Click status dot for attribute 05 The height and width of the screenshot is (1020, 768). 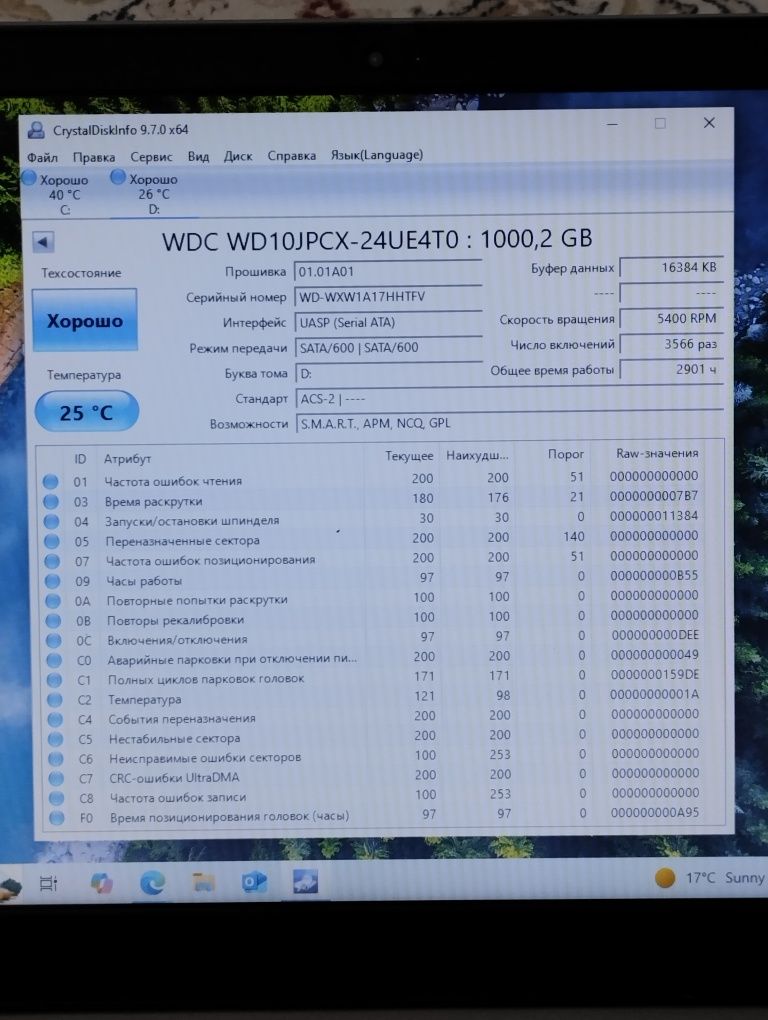tap(52, 541)
